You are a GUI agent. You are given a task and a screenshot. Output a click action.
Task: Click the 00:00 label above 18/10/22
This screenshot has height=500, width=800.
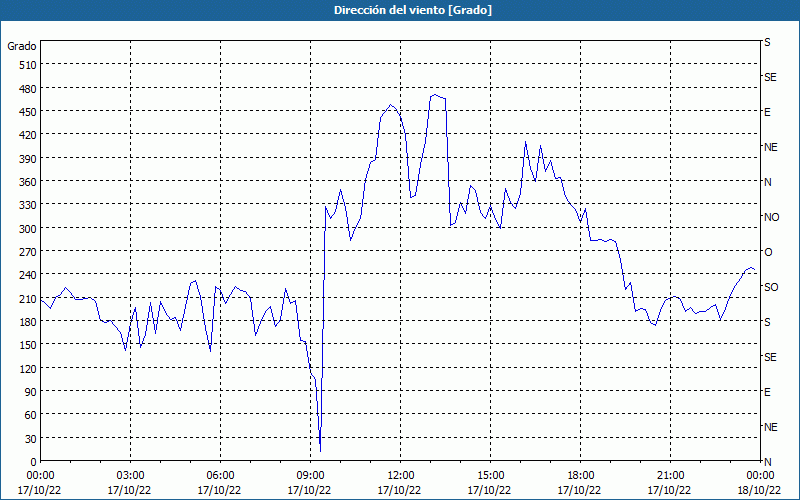(760, 476)
